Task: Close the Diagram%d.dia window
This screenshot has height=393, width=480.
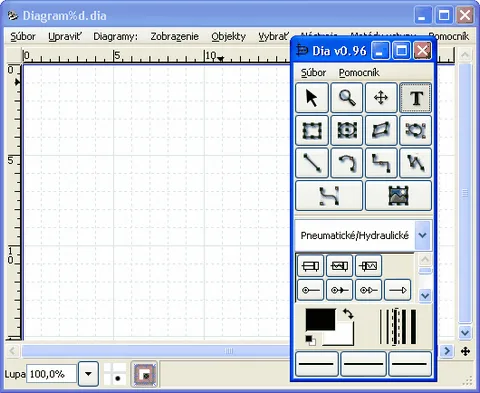Action: [465, 15]
